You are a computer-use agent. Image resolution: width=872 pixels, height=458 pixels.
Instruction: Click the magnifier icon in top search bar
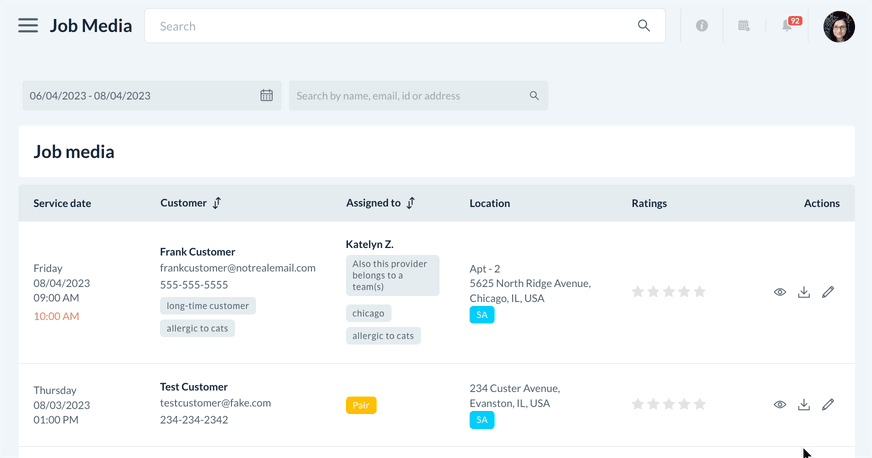(x=644, y=26)
